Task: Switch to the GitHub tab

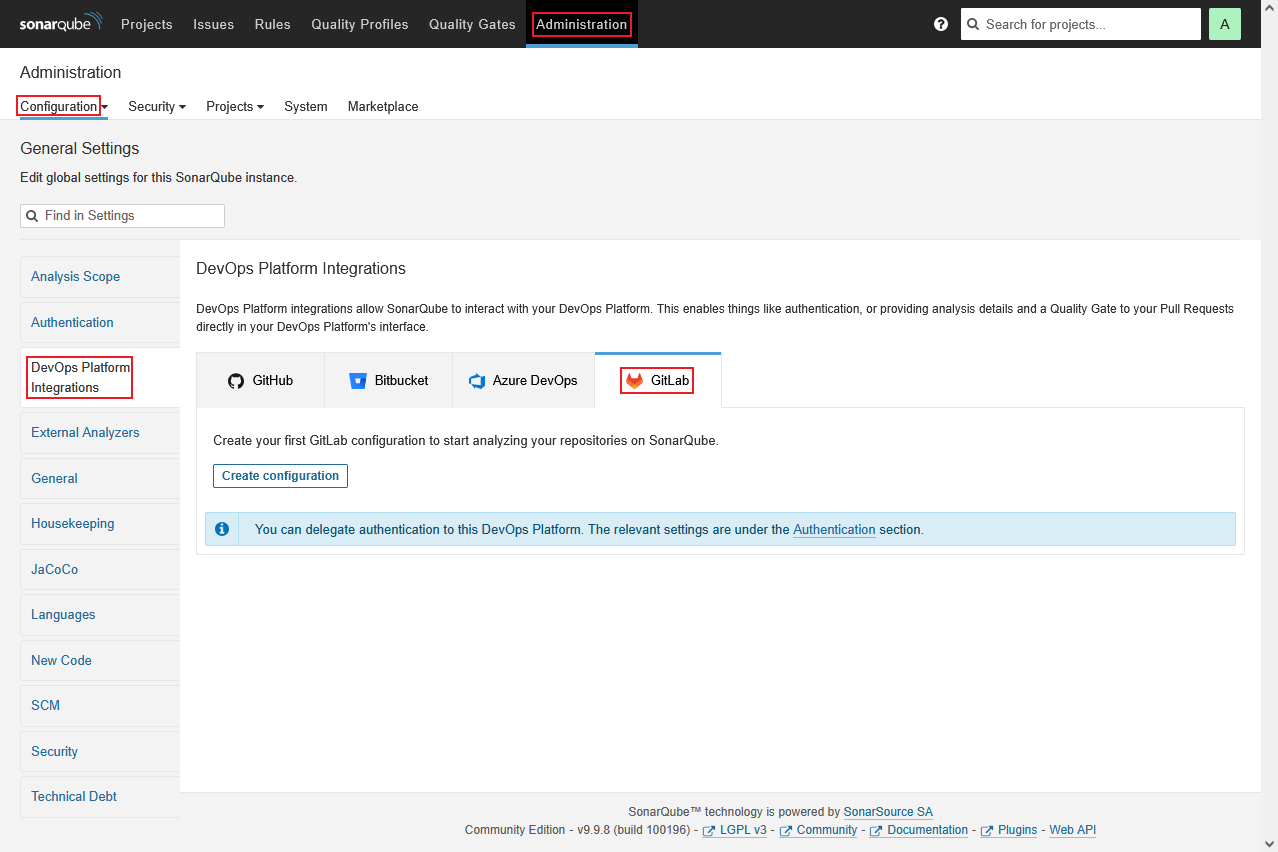Action: coord(260,380)
